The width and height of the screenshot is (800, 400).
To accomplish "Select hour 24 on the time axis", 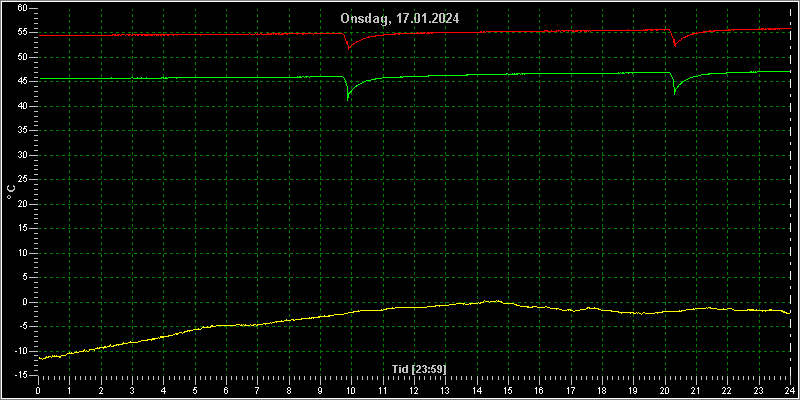I will (790, 390).
